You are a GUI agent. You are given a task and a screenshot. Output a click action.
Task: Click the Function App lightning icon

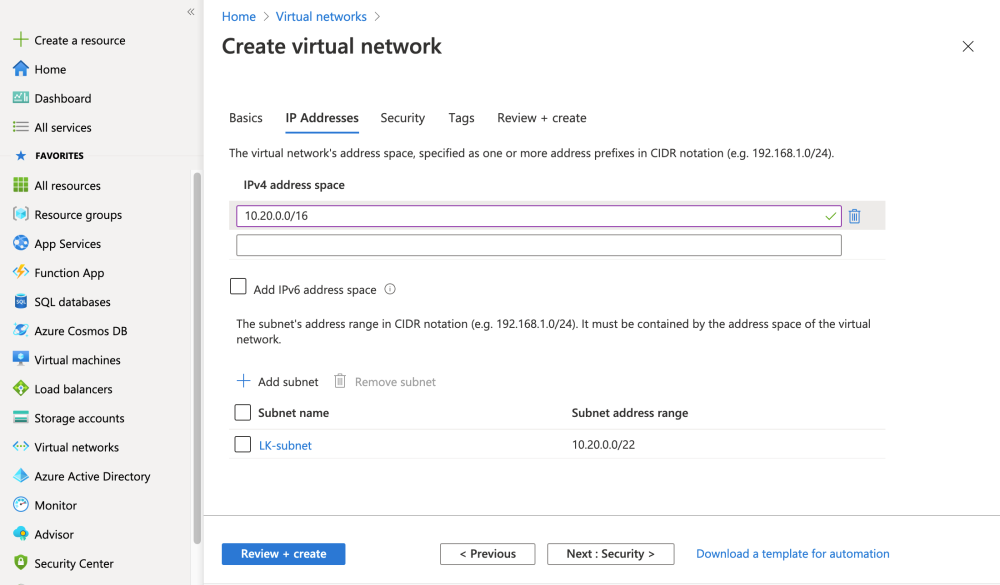click(20, 273)
